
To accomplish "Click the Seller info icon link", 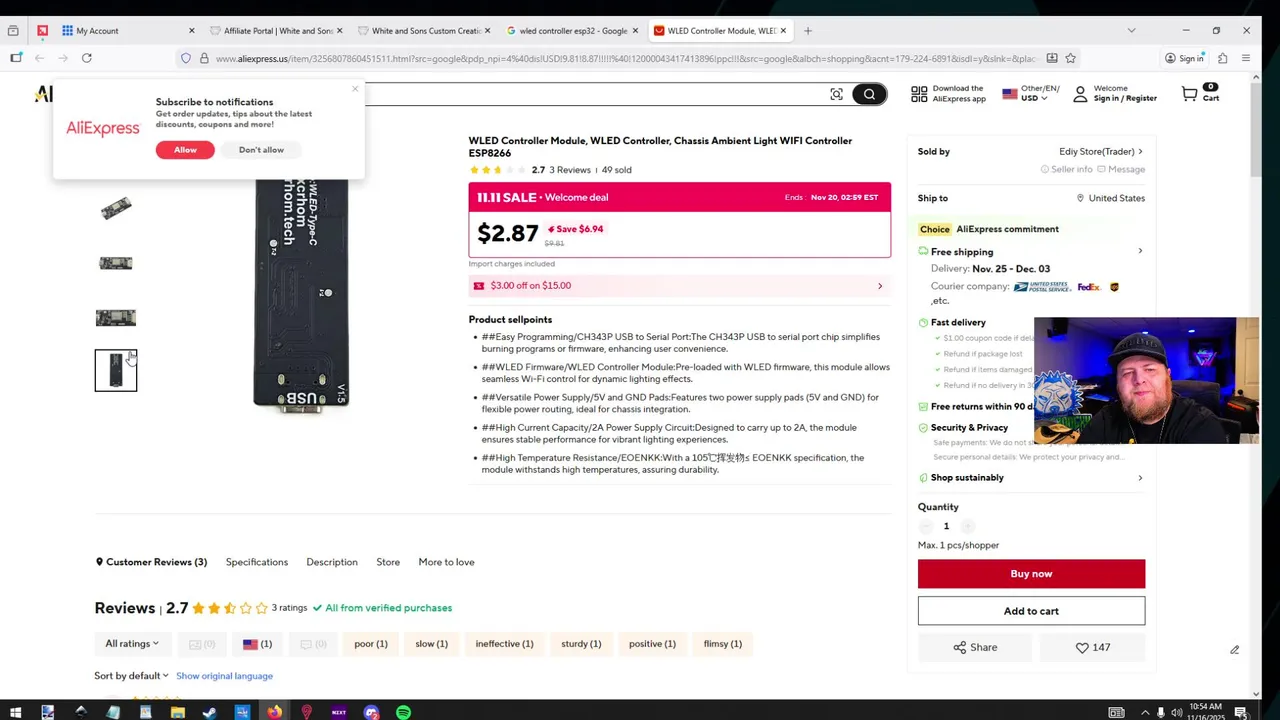I will point(1067,169).
